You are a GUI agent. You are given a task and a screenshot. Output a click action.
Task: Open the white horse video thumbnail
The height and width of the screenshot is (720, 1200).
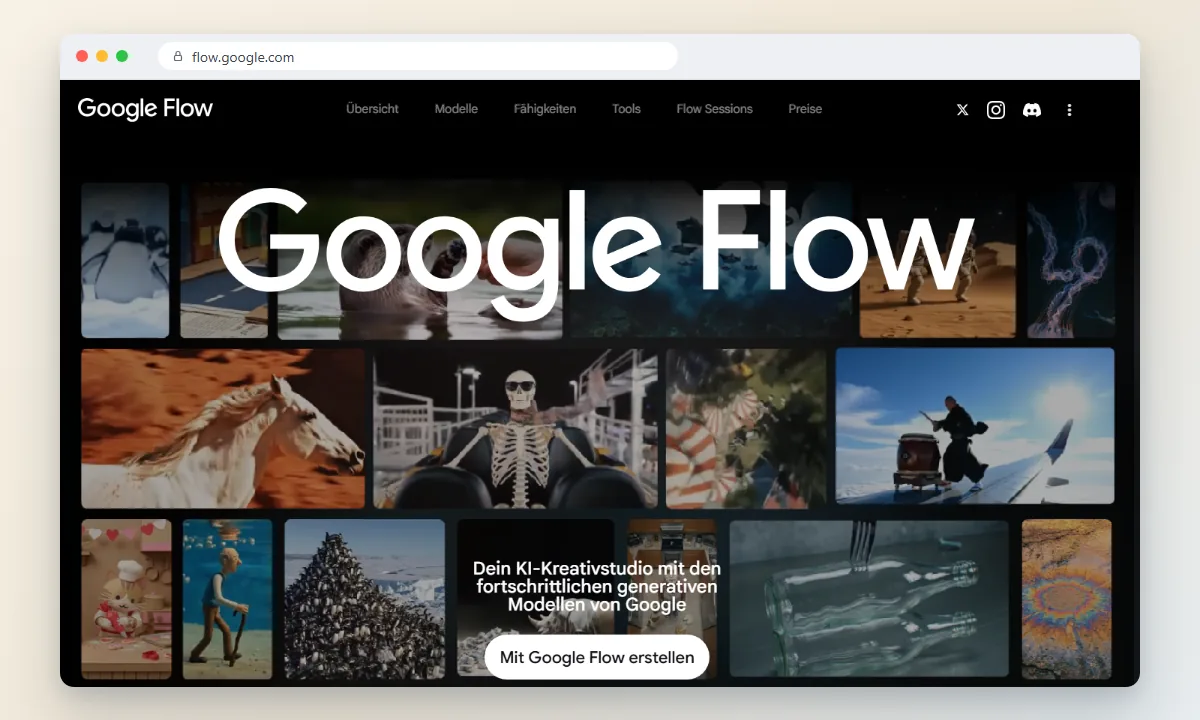pos(223,428)
